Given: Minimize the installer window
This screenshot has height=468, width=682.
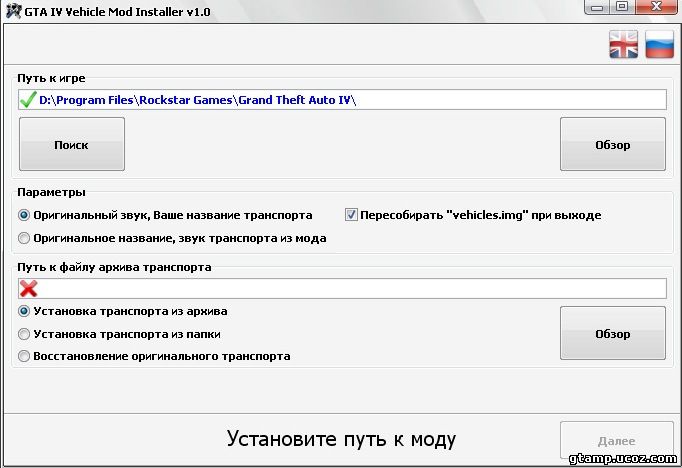Looking at the screenshot, I should [597, 7].
